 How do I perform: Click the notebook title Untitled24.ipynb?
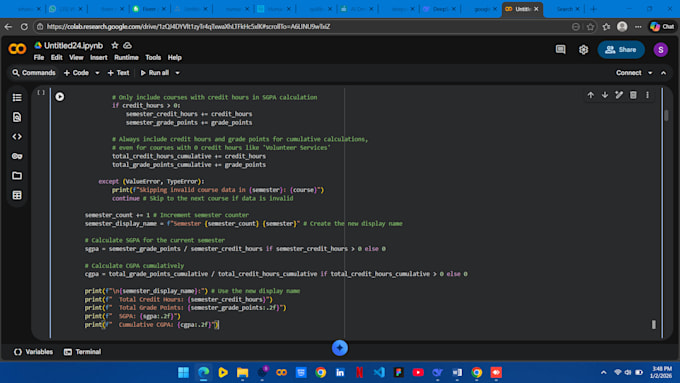(x=73, y=45)
